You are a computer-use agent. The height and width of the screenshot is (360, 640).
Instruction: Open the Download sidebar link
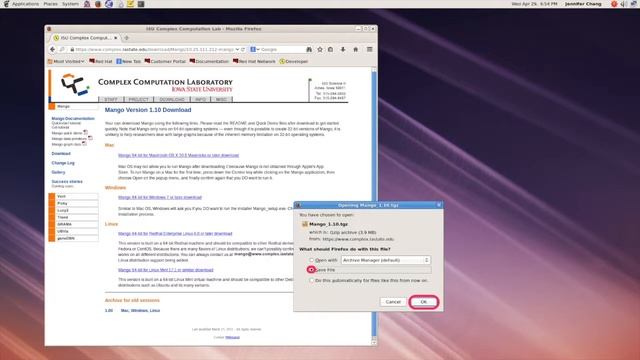61,153
